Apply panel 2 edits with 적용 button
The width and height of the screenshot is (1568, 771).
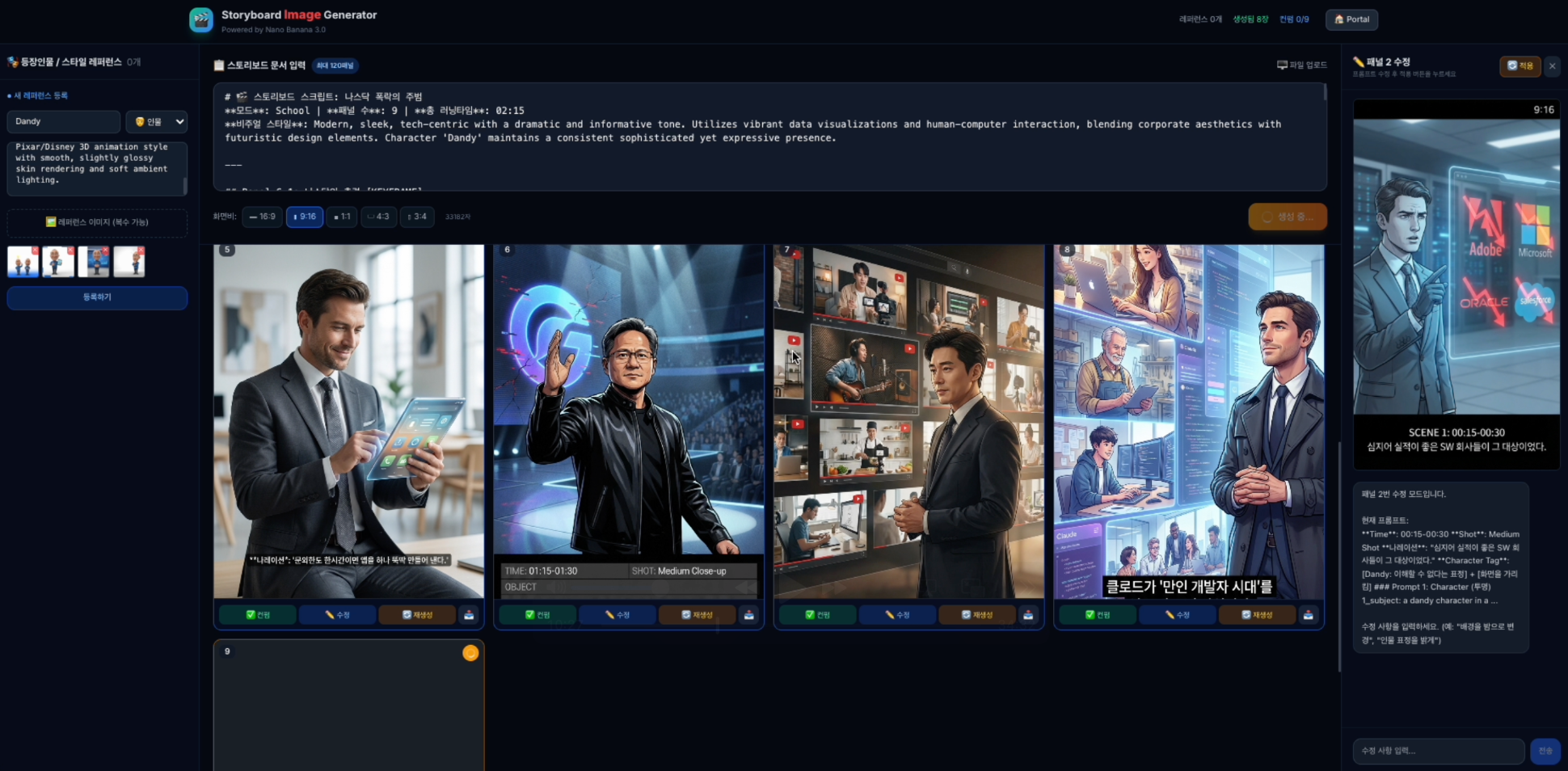tap(1519, 66)
